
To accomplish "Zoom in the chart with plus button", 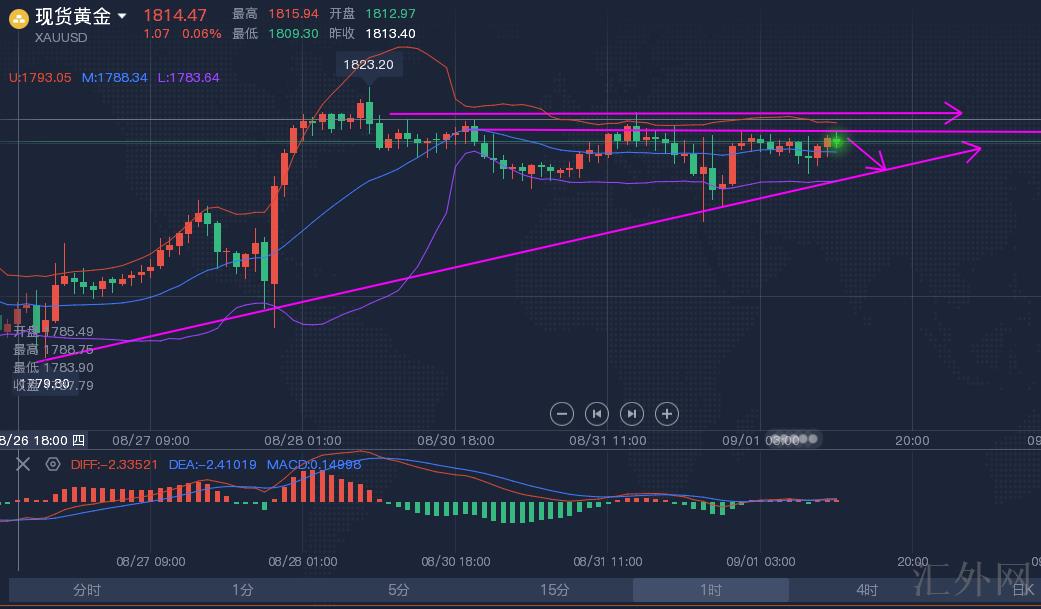I will click(x=667, y=413).
